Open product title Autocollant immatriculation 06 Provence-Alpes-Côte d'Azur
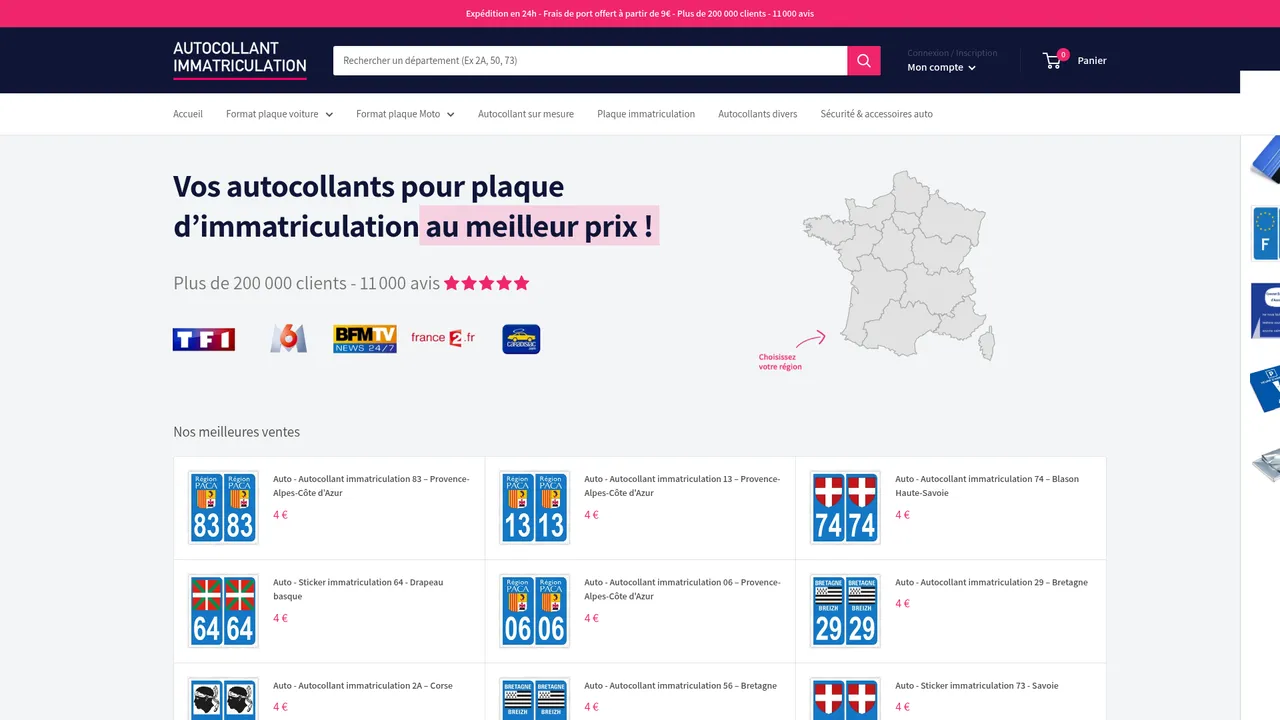 [x=682, y=589]
